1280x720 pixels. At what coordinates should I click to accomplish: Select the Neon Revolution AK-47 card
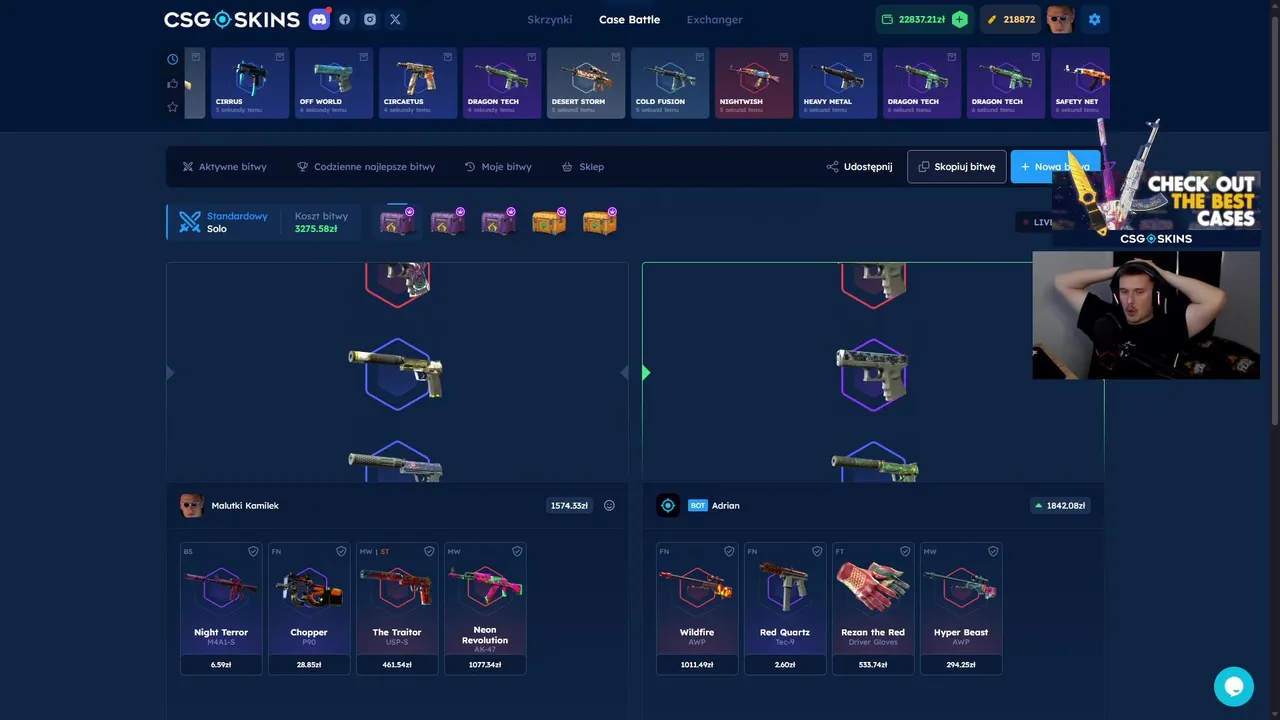click(x=485, y=609)
